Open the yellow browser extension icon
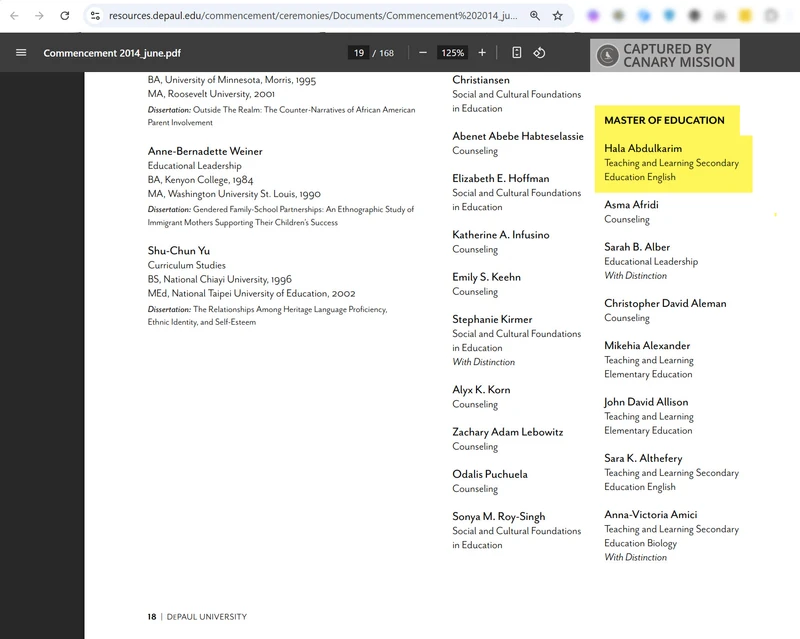This screenshot has height=639, width=800. pos(745,16)
